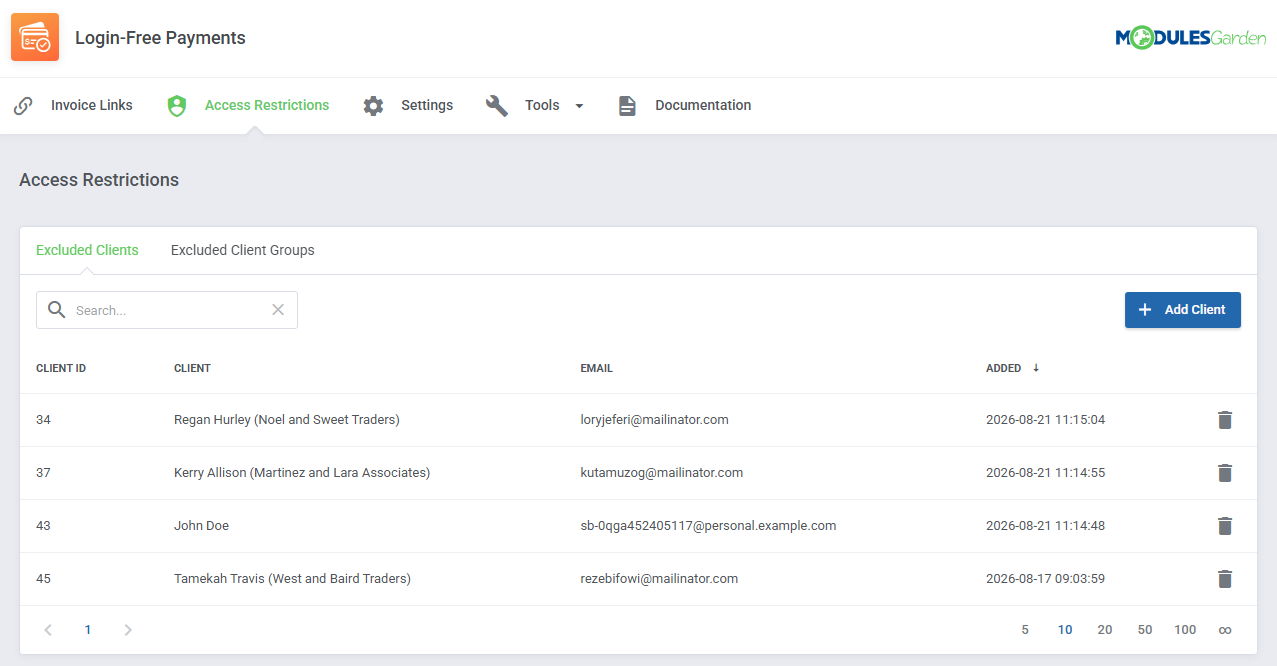Screen dimensions: 1277x666
Task: Clear the search field with X icon
Action: 278,310
